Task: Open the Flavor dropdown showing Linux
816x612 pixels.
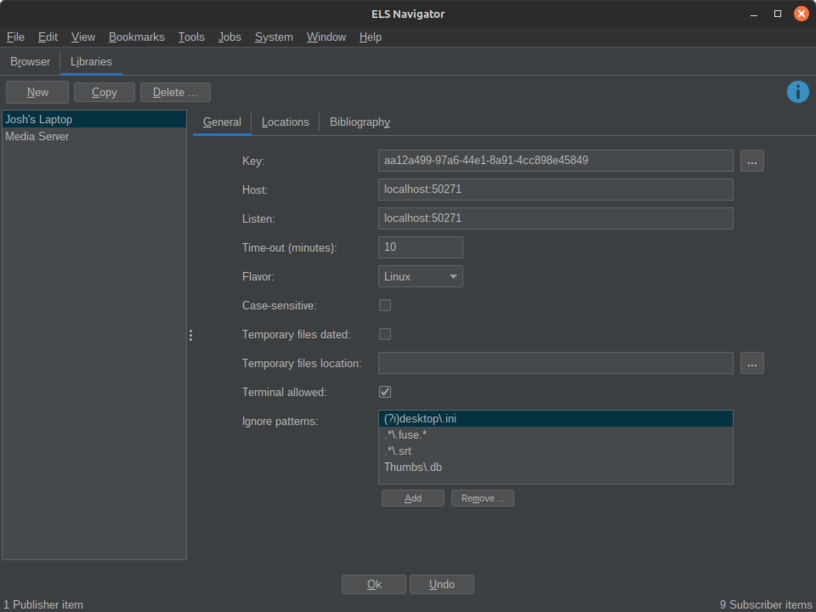Action: 420,276
